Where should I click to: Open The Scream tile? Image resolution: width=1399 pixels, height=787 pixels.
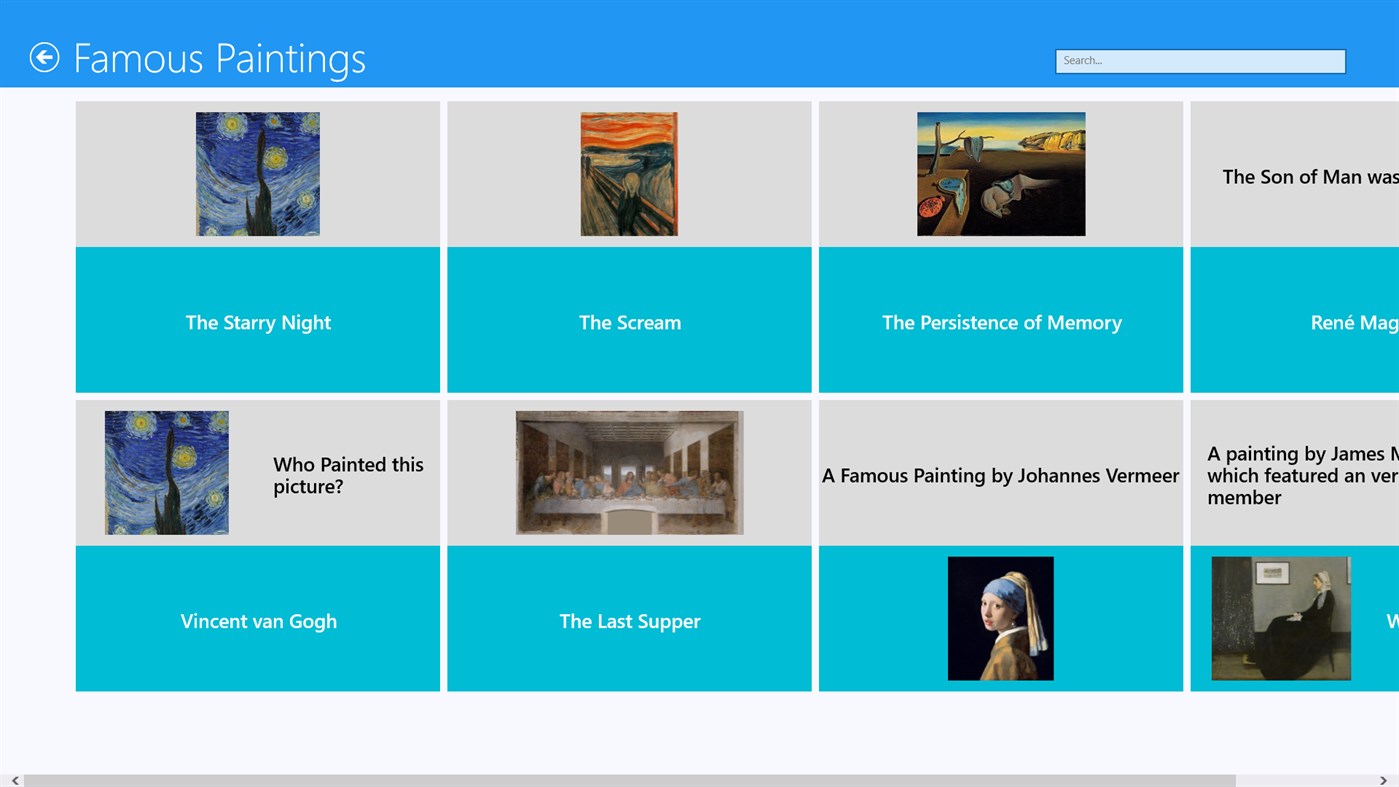pos(629,320)
